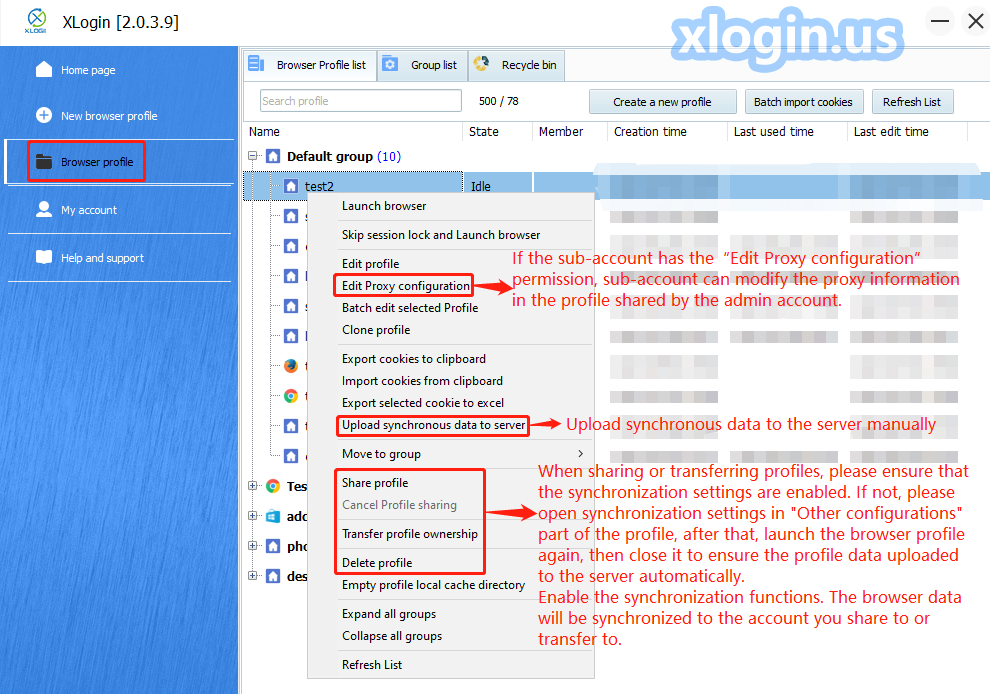Switch to the Group list tab
Image resolution: width=990 pixels, height=694 pixels.
422,65
